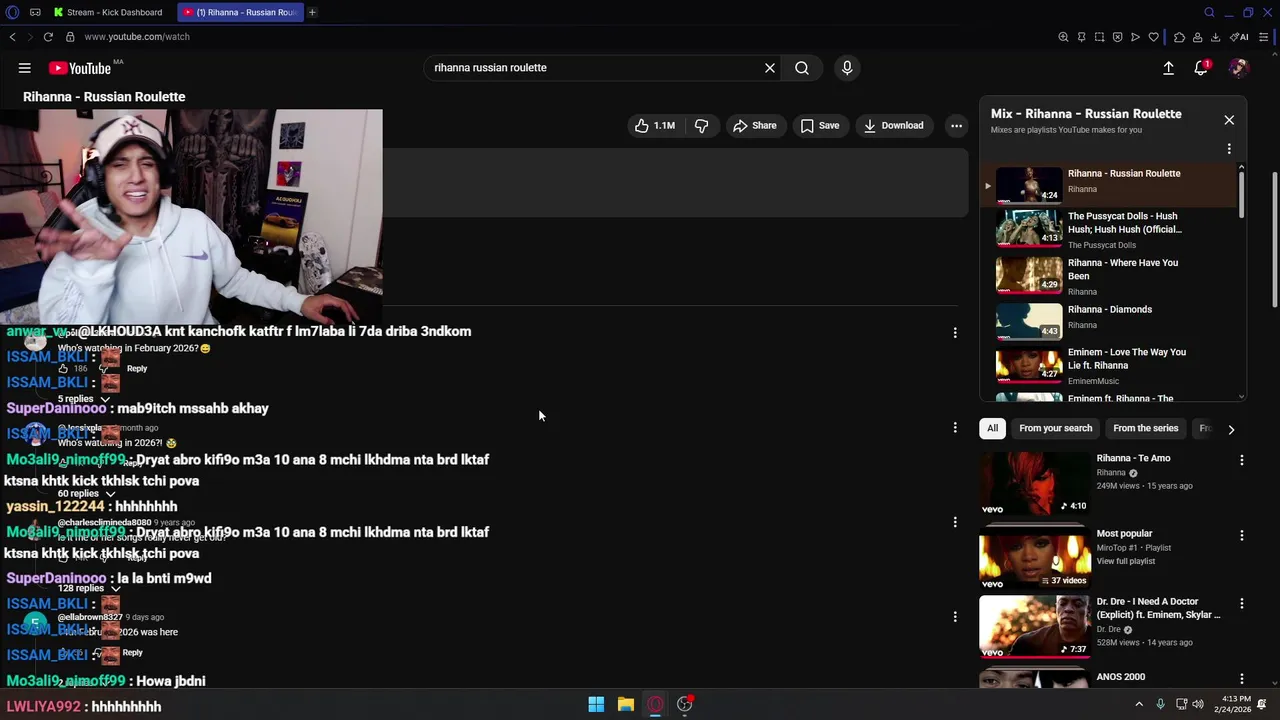This screenshot has width=1280, height=720.
Task: Take a snapshot with the browser capture icon
Action: pyautogui.click(x=1099, y=37)
